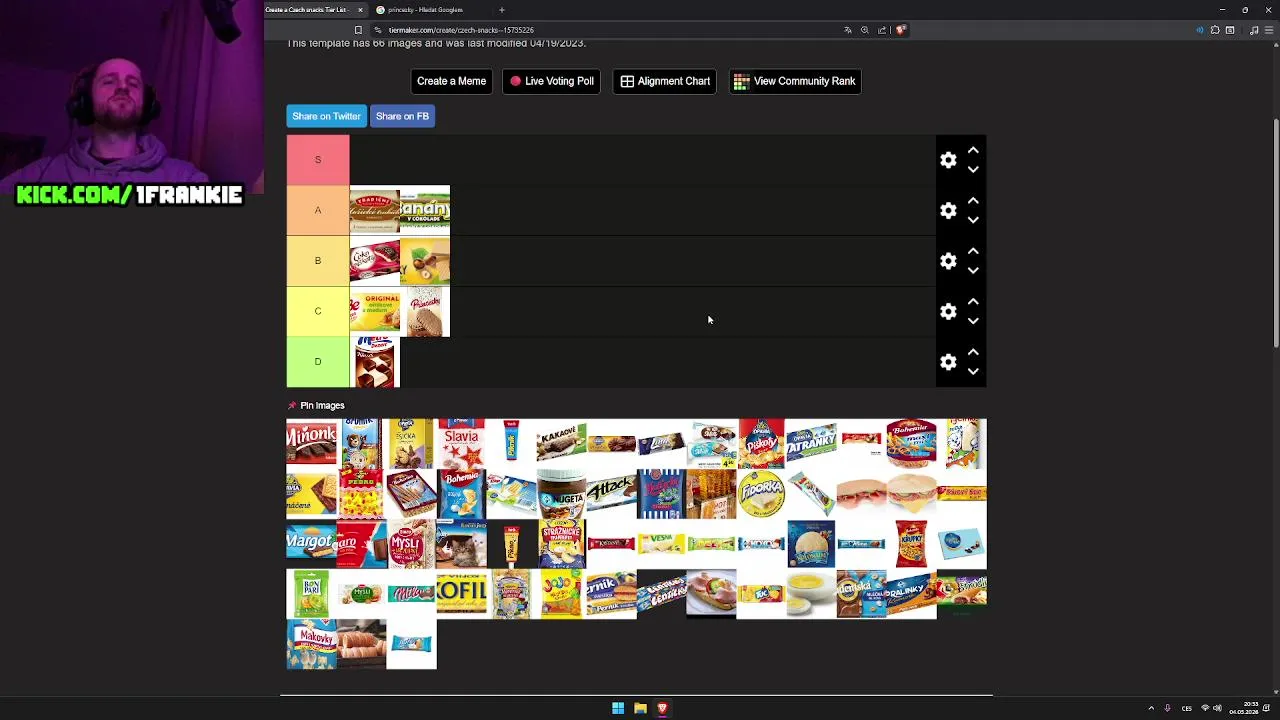Pick the Margot bar image
This screenshot has height=720, width=1280.
click(311, 544)
